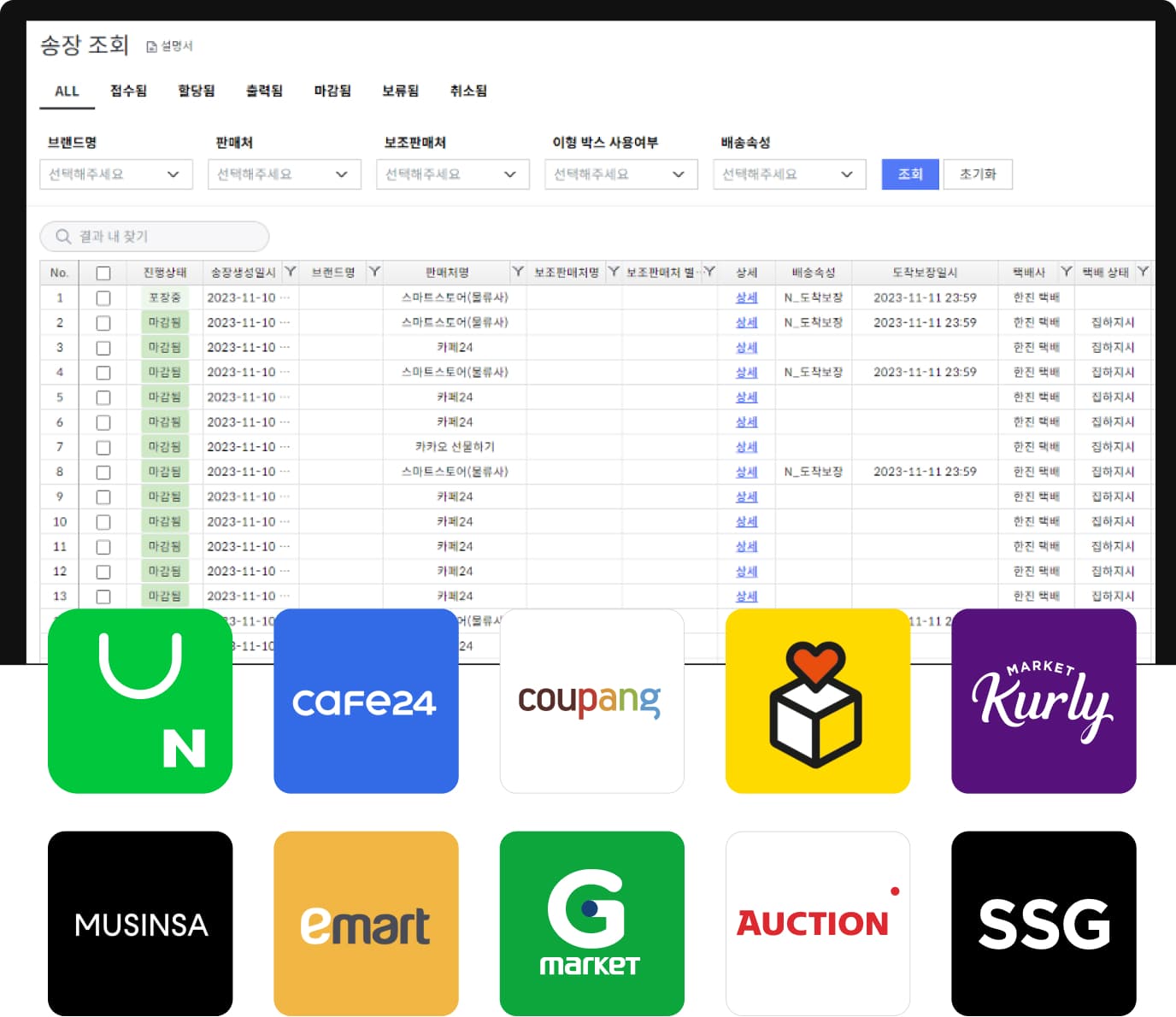
Task: Click the 배송속성 column header
Action: tap(813, 273)
